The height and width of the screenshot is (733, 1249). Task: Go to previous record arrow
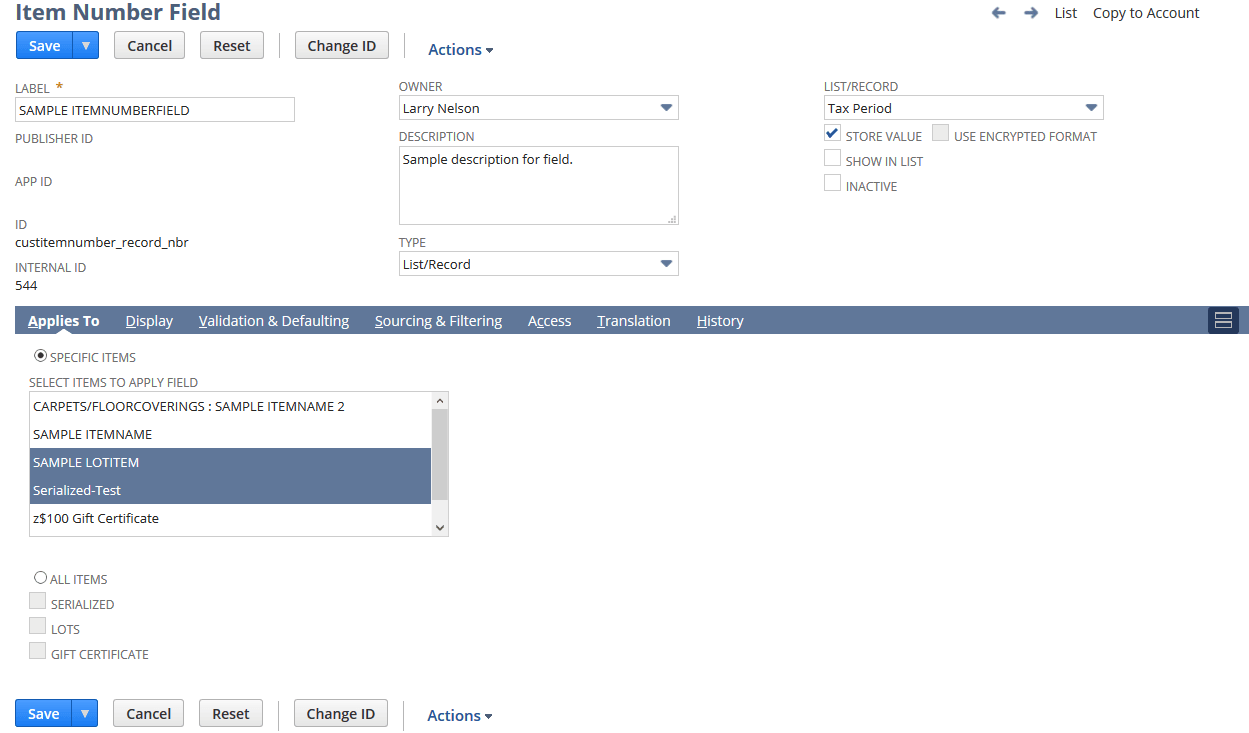(x=998, y=13)
